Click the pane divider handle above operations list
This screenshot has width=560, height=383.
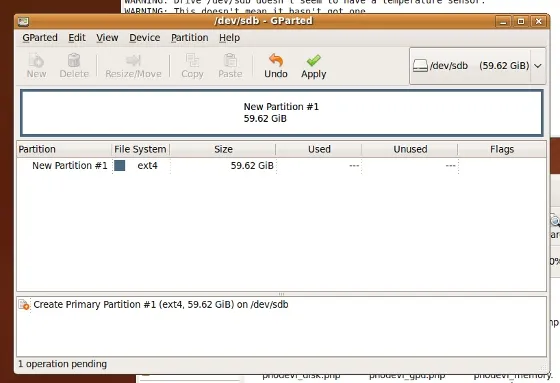(x=281, y=294)
